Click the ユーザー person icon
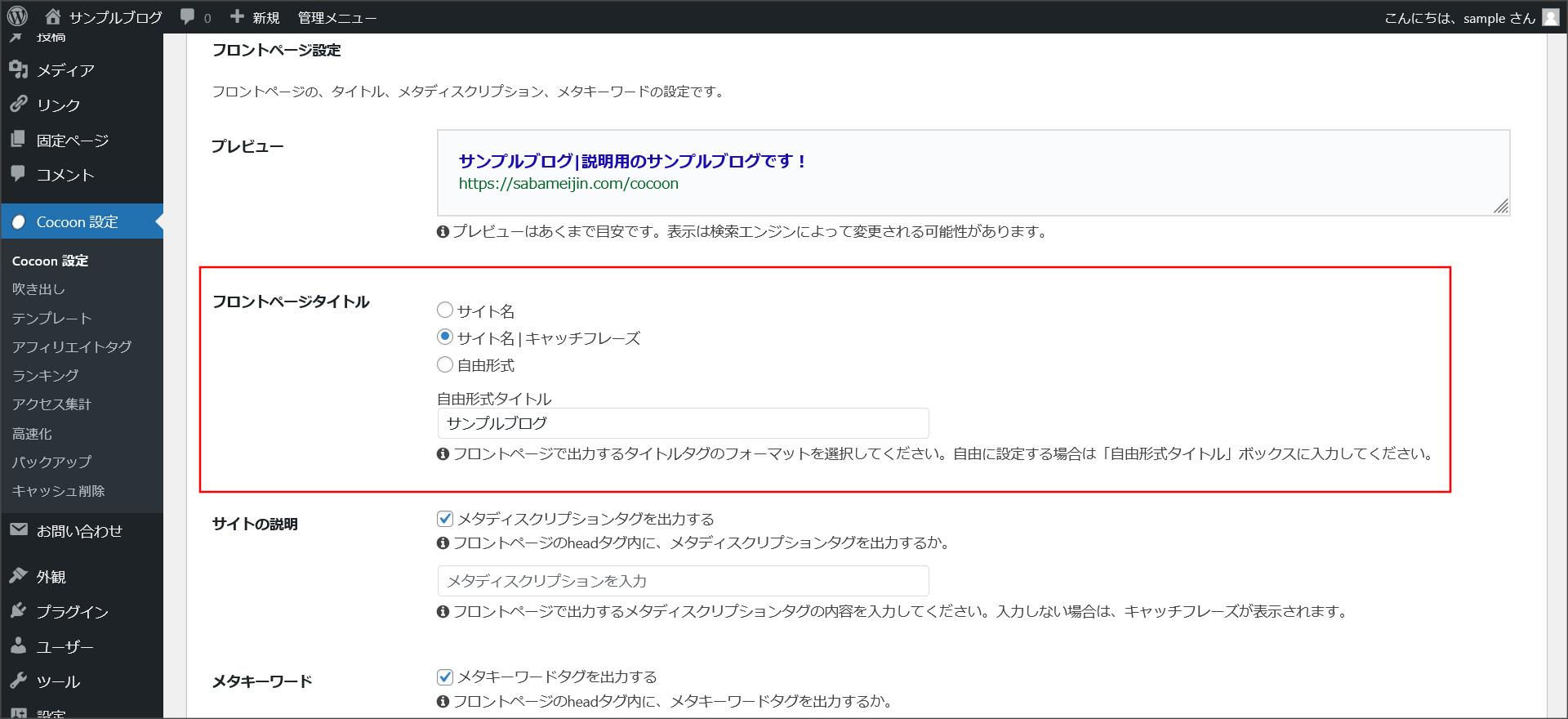This screenshot has width=1568, height=719. 18,646
